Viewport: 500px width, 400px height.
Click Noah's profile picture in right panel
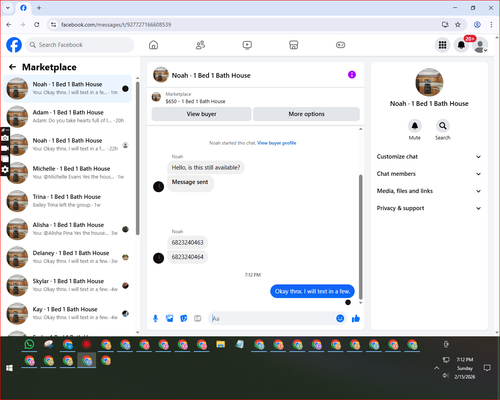tap(429, 82)
